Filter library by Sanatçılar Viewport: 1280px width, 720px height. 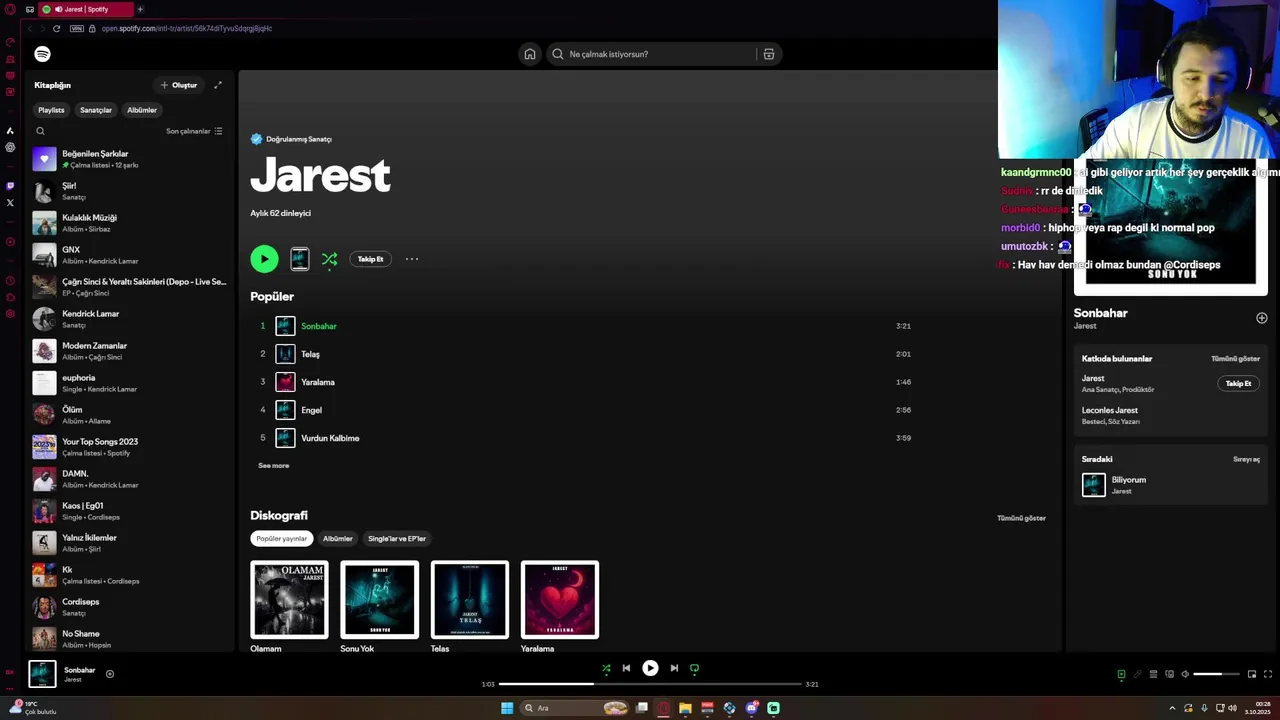[x=96, y=110]
